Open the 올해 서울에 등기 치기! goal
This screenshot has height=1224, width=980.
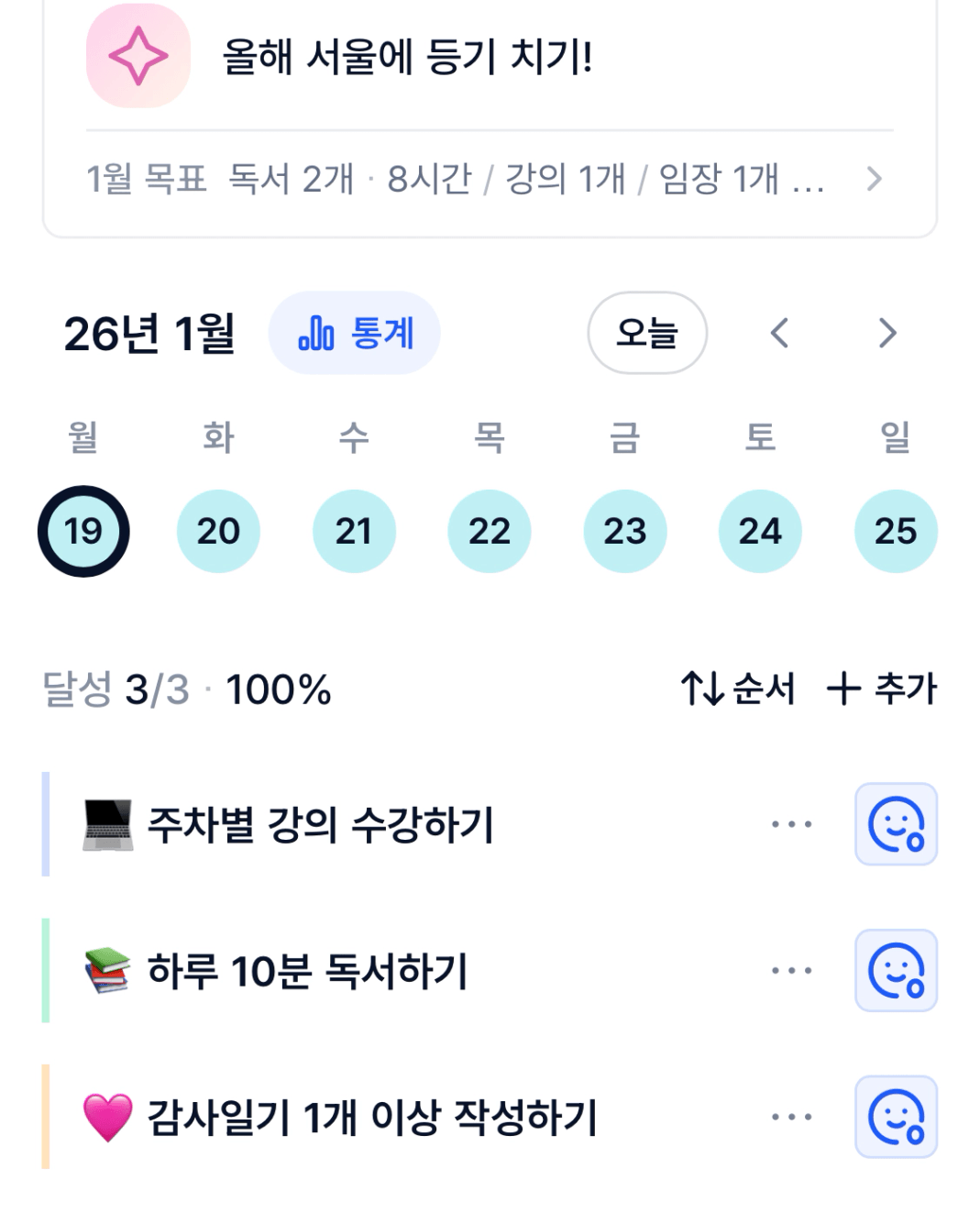pyautogui.click(x=408, y=57)
